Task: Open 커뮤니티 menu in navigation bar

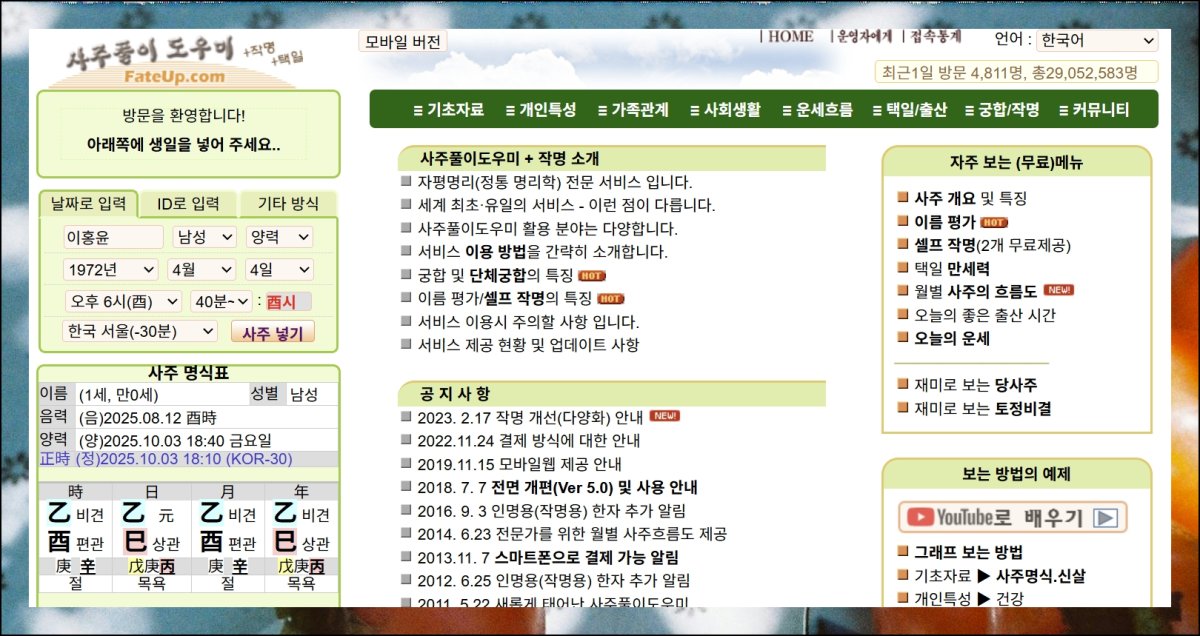Action: [1094, 110]
